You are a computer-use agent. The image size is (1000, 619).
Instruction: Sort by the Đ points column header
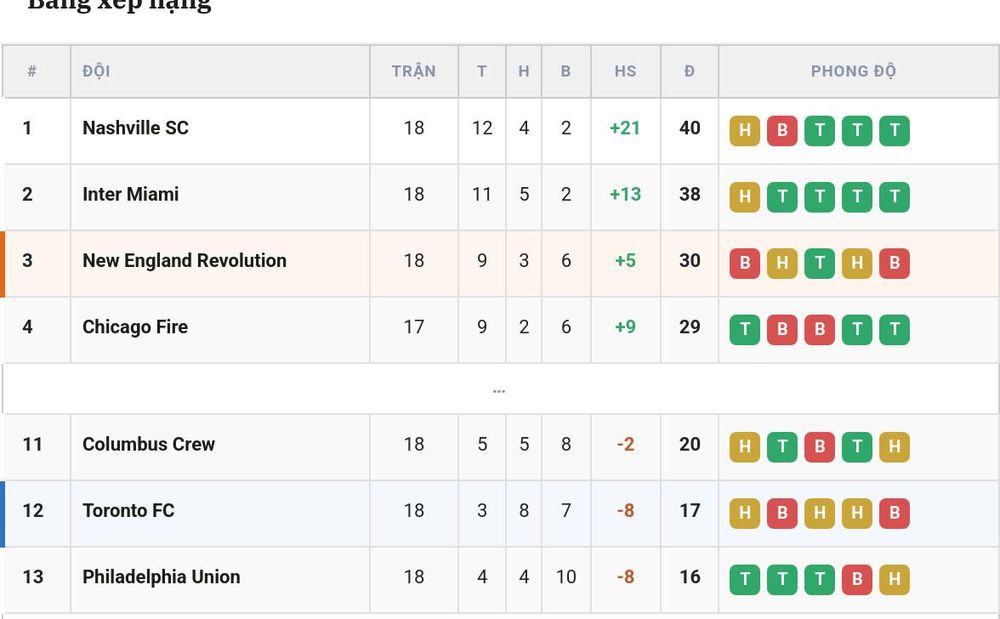tap(689, 71)
